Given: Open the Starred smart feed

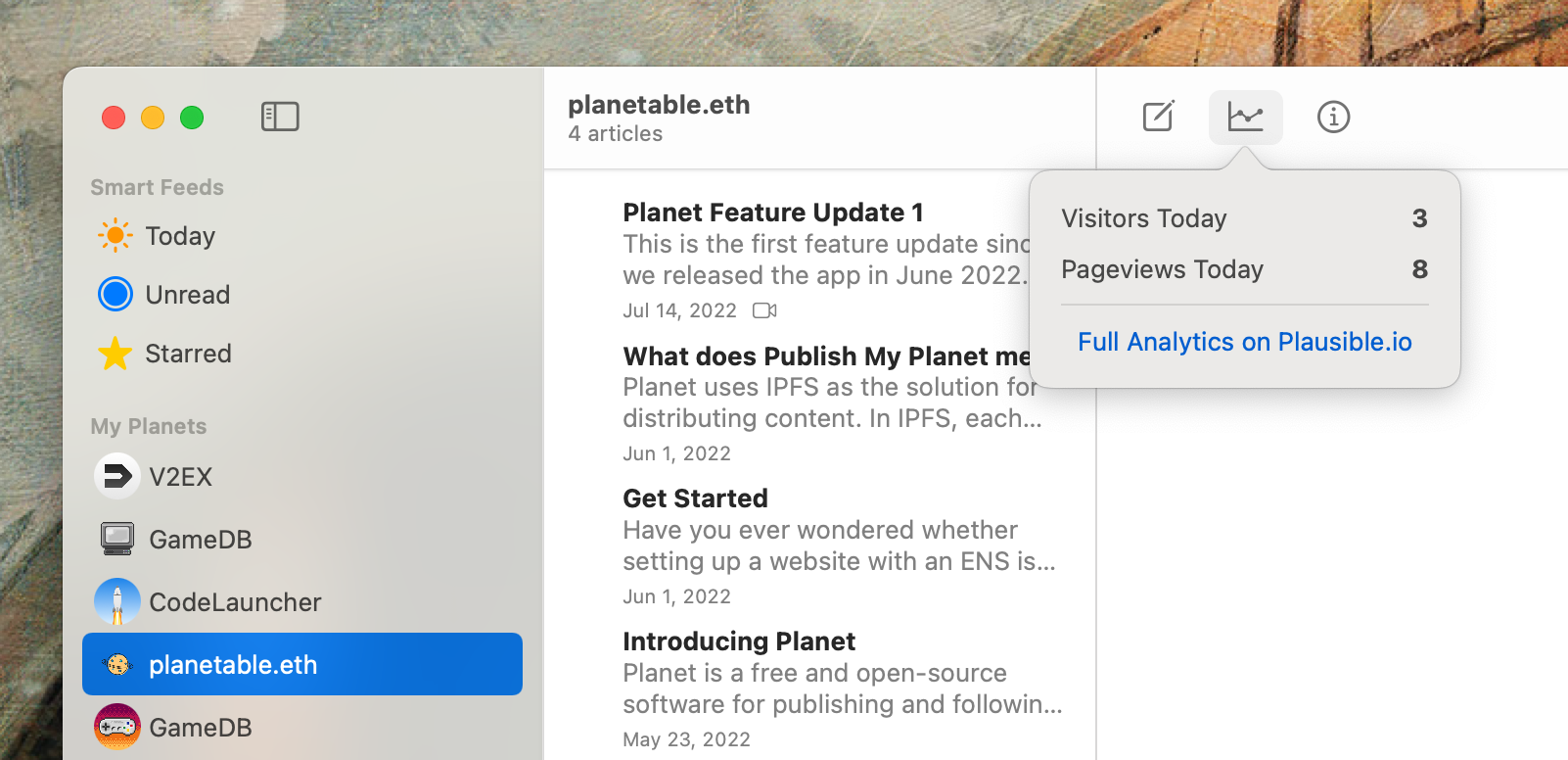Looking at the screenshot, I should 188,354.
